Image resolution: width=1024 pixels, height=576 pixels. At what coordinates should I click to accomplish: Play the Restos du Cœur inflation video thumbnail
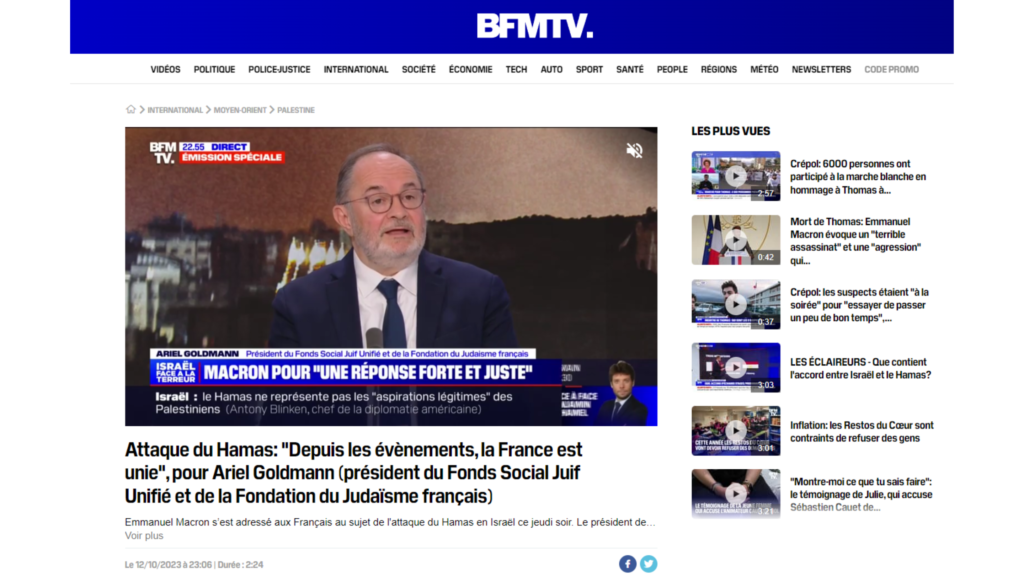[735, 430]
